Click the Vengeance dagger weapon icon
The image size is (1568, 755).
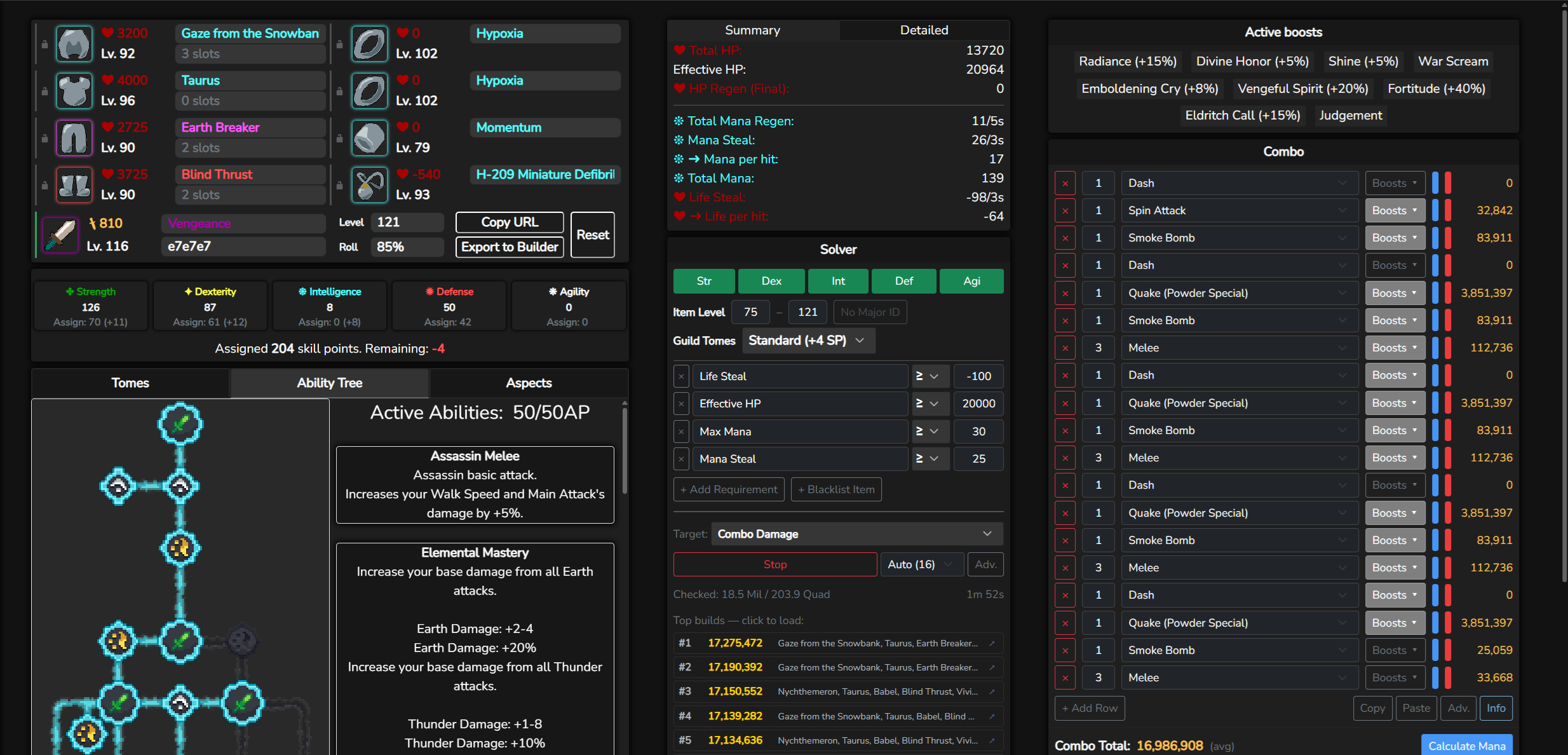(60, 235)
